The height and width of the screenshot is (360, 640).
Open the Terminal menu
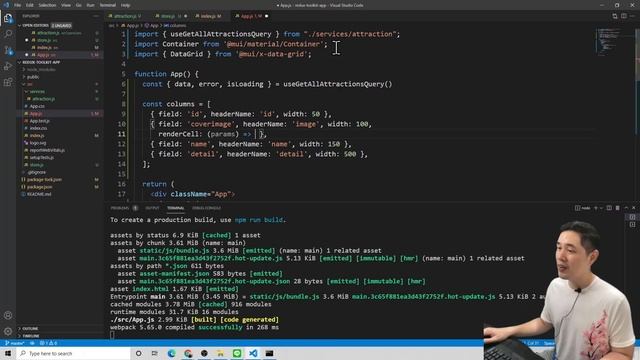(108, 5)
